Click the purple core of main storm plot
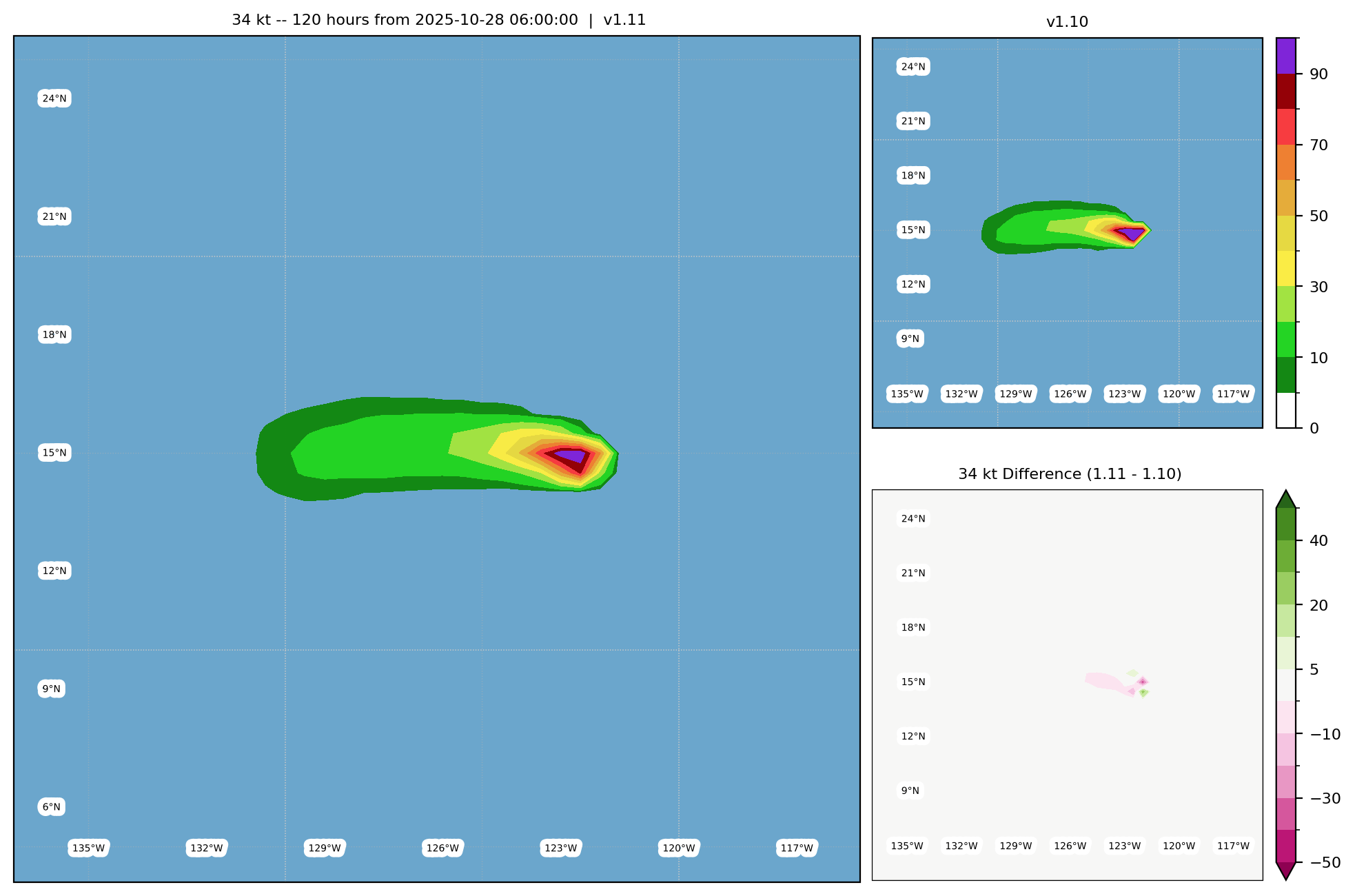Viewport: 1355px width, 896px height. point(572,456)
